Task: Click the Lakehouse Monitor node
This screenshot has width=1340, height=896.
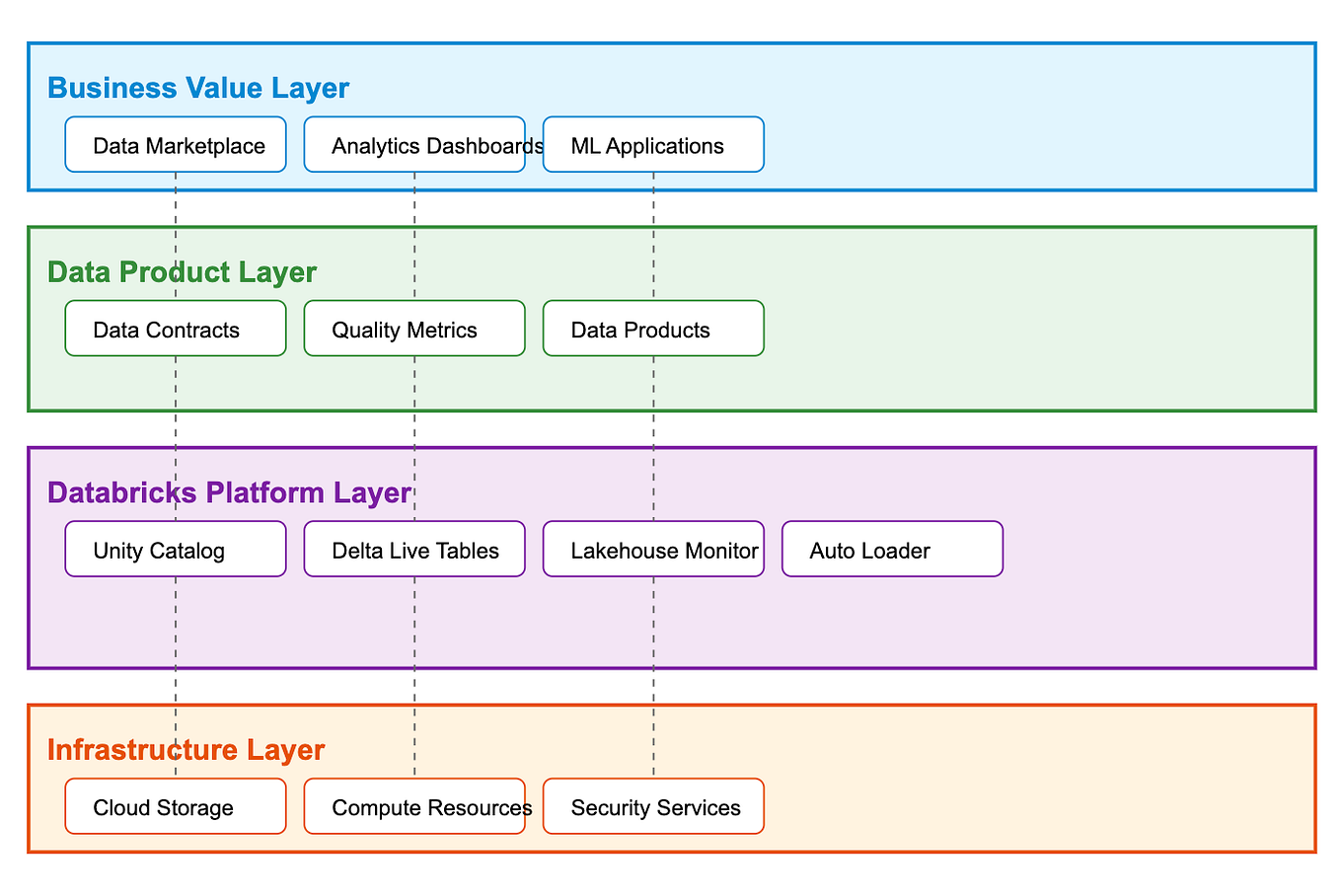Action: click(653, 550)
